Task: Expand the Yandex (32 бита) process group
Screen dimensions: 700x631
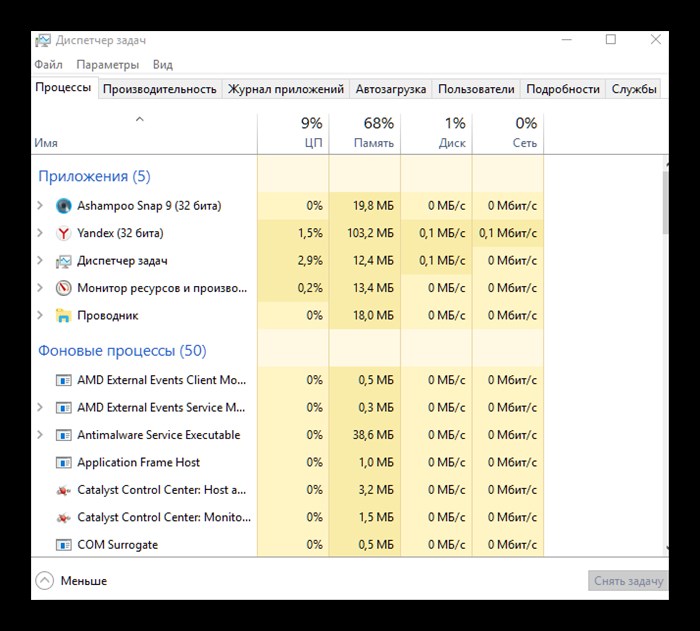Action: coord(40,233)
